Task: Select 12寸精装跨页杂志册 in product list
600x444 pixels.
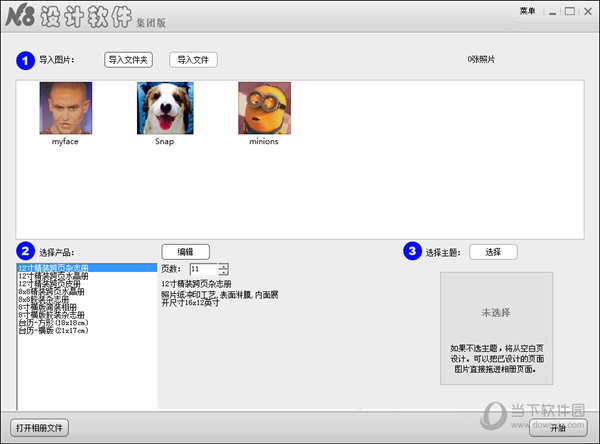Action: [87, 268]
